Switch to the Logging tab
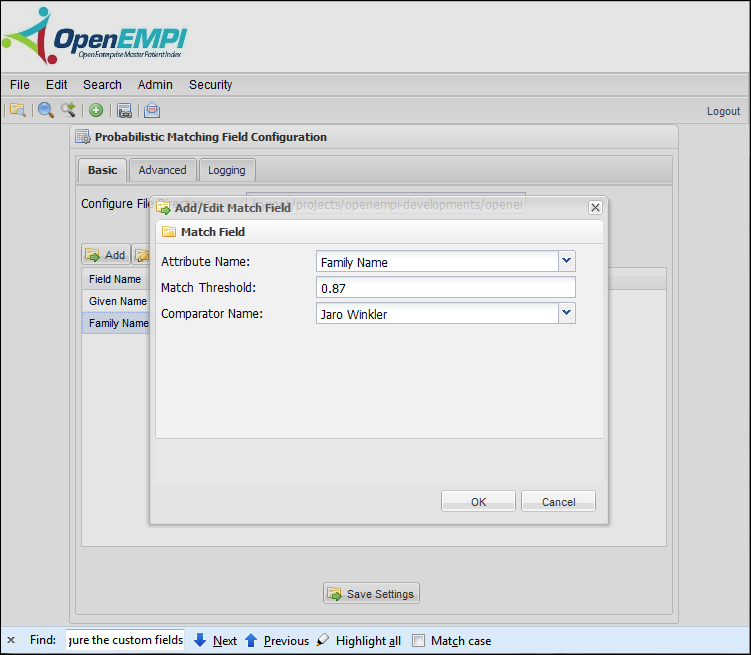751x655 pixels. (227, 170)
